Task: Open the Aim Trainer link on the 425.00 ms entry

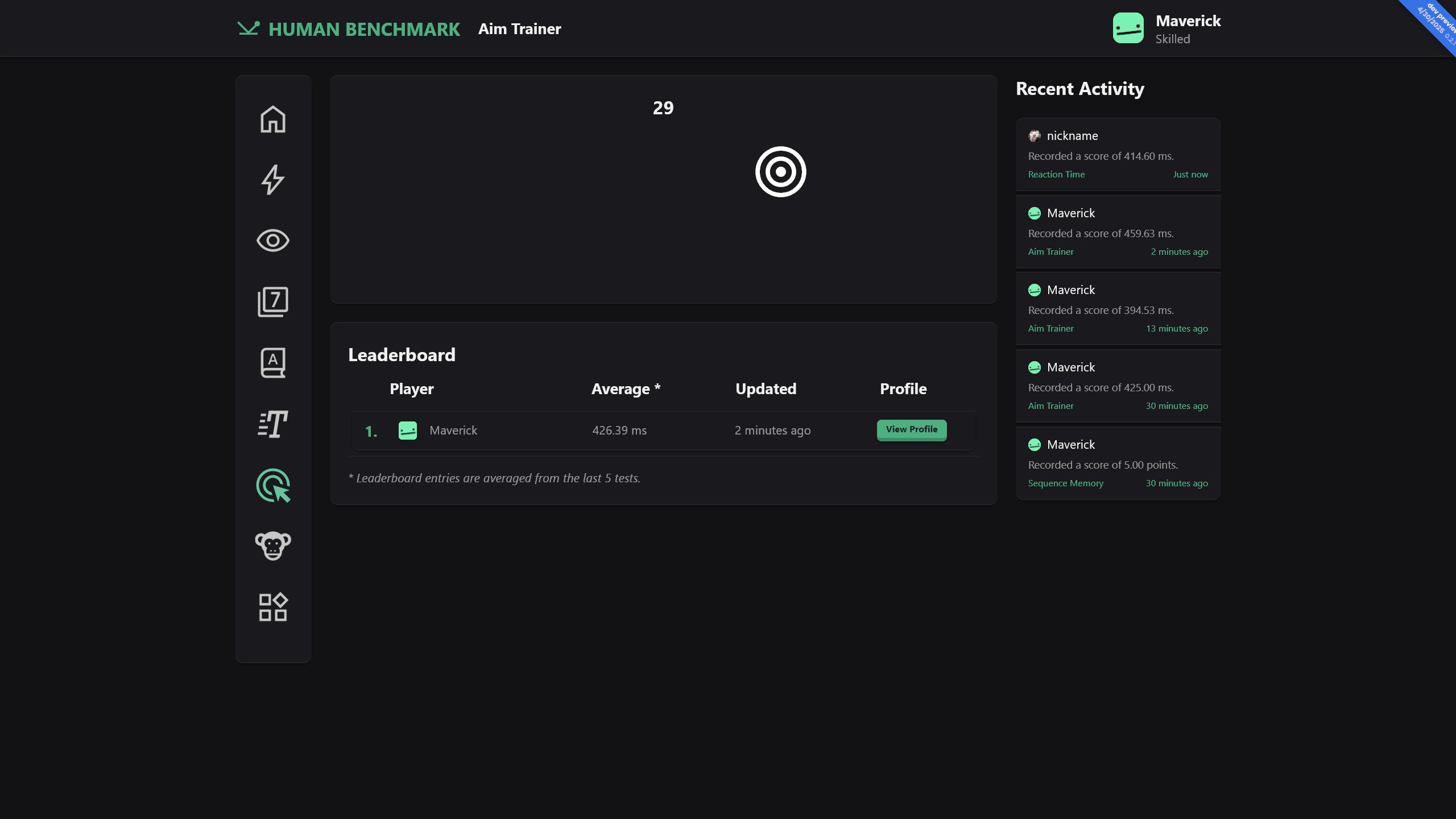Action: tap(1050, 406)
